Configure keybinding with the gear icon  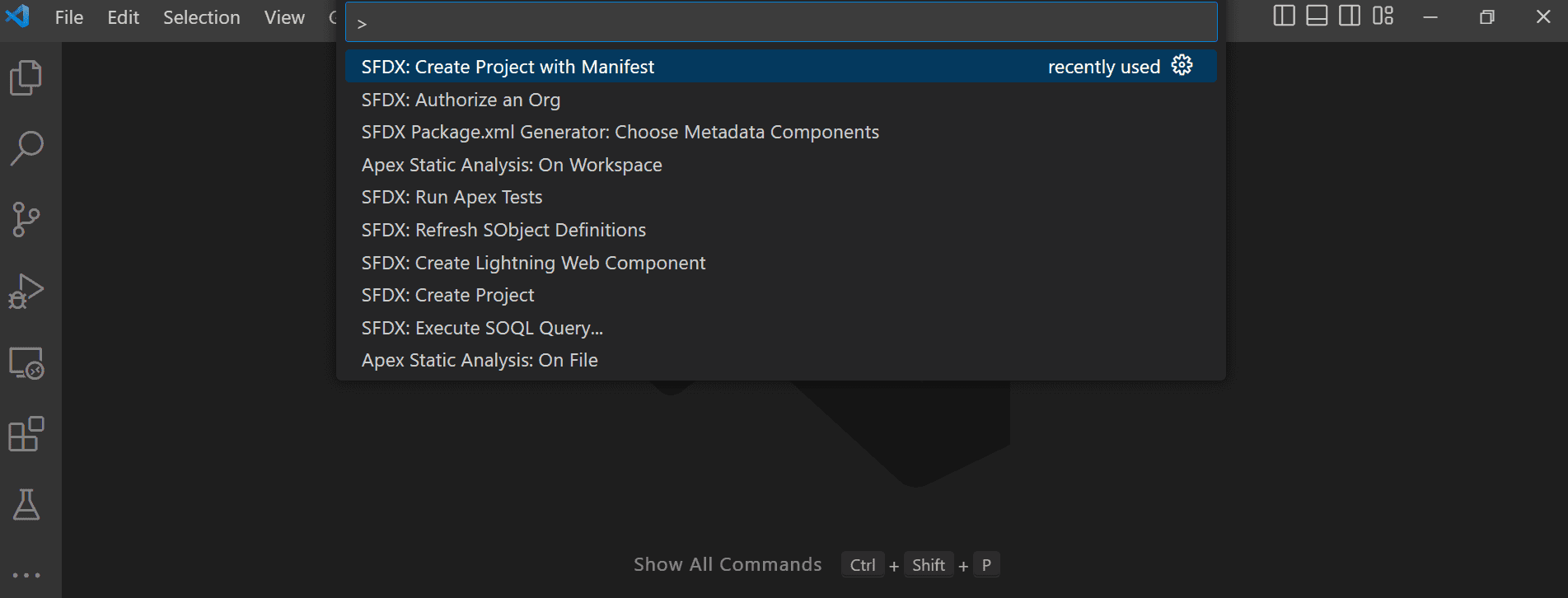tap(1182, 66)
